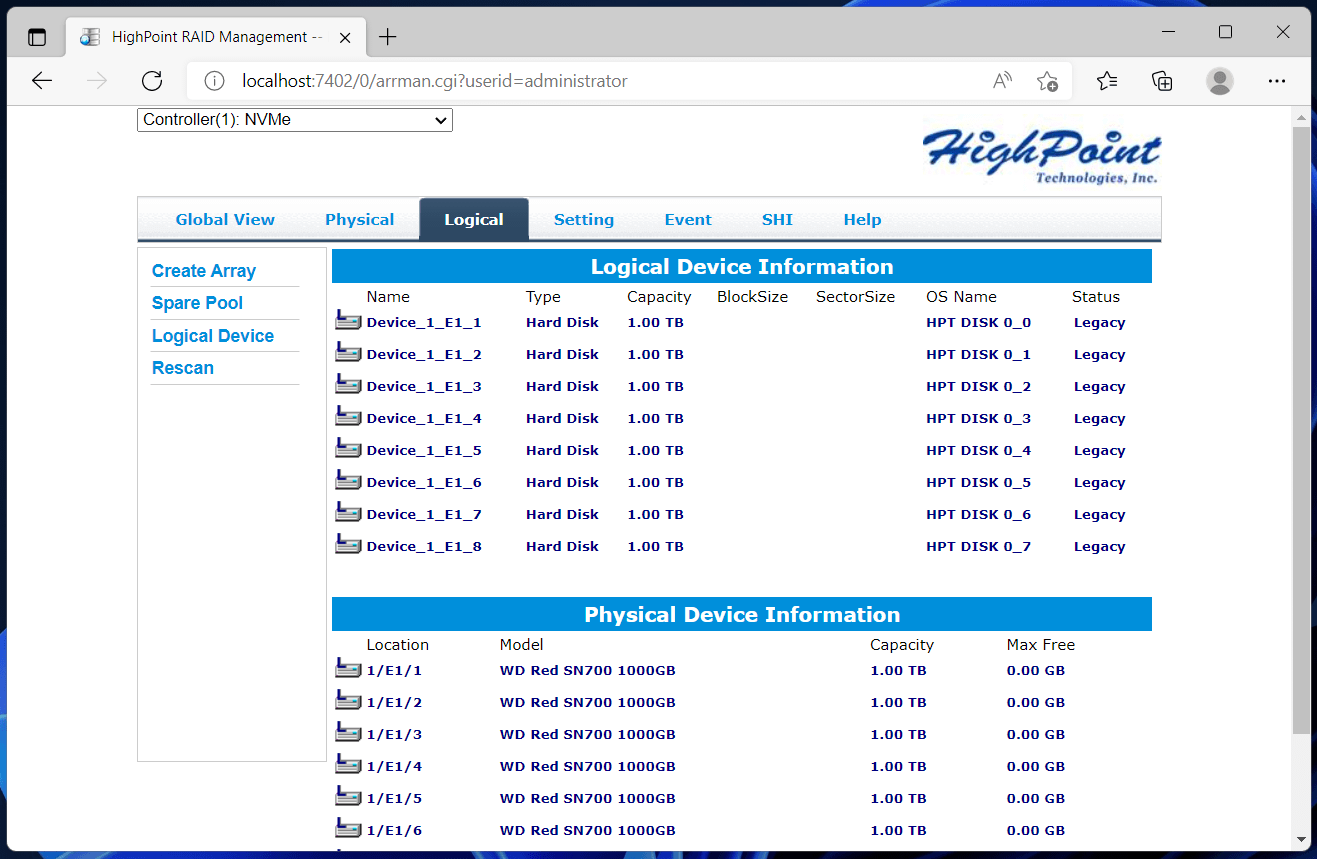
Task: Click the disk icon beside Device_1_E1_1
Action: click(347, 321)
